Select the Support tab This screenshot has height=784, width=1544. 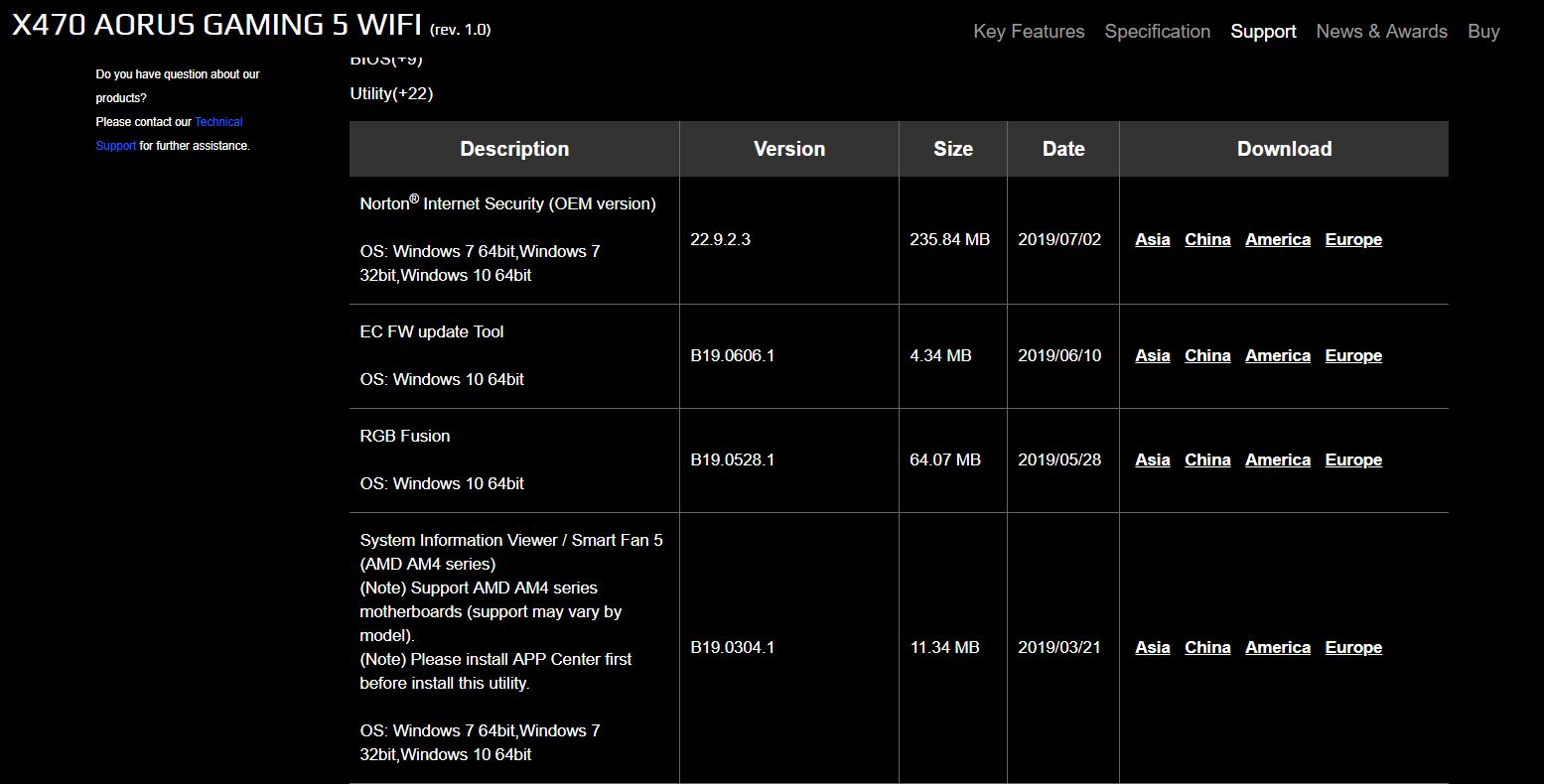1263,31
